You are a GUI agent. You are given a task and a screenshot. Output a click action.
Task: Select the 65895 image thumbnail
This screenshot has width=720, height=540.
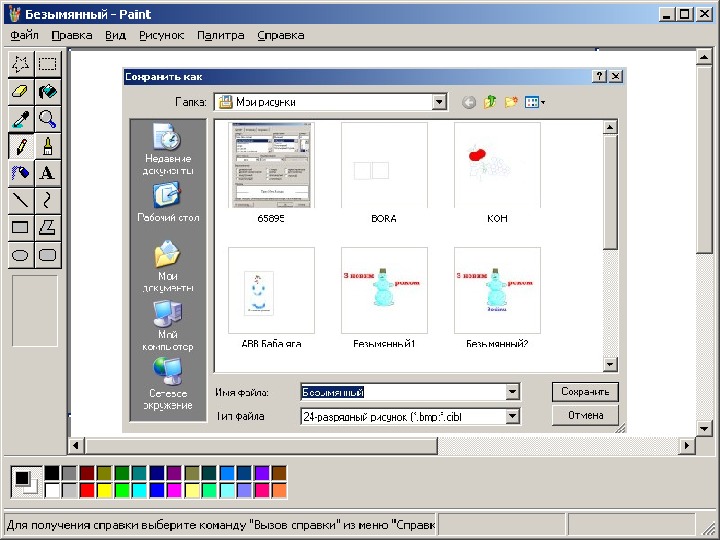pos(271,165)
